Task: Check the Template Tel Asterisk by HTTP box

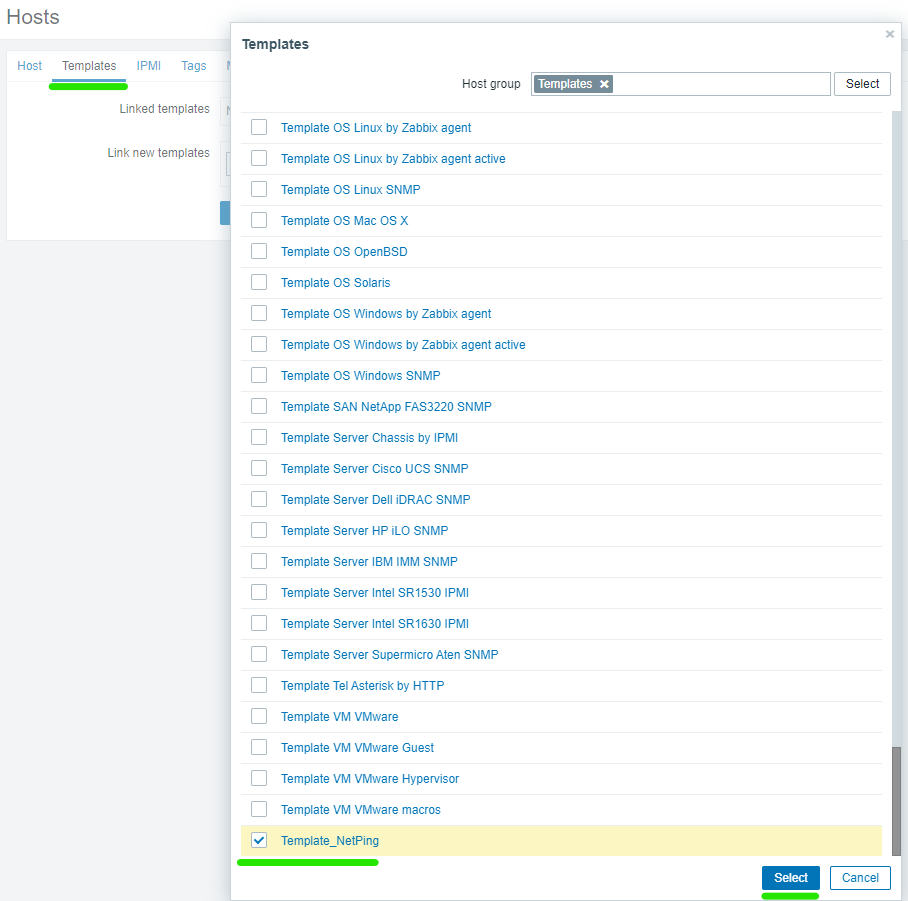Action: pyautogui.click(x=259, y=685)
